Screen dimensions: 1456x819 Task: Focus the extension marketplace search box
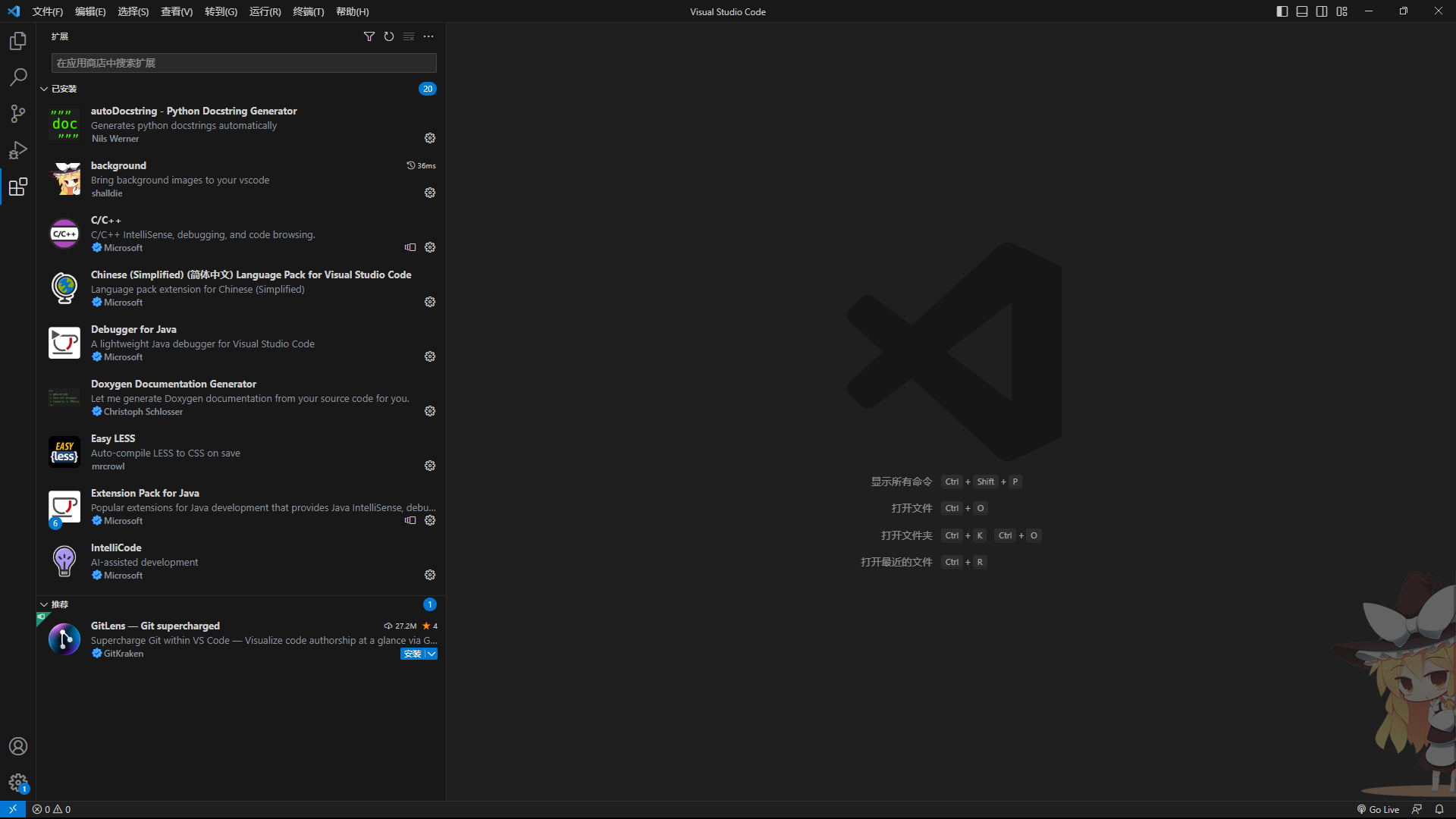243,63
